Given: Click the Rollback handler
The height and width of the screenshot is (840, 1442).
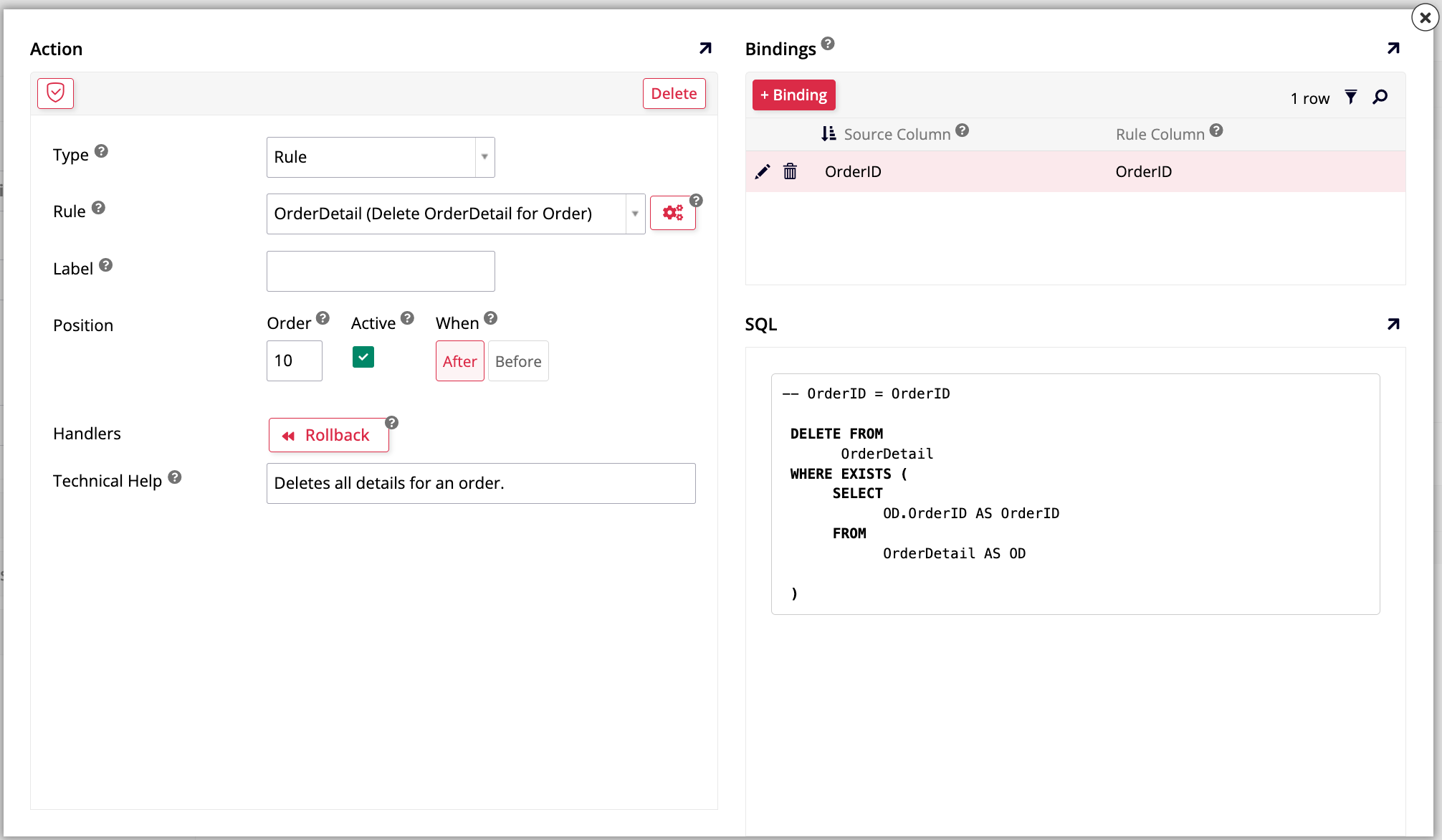Looking at the screenshot, I should (x=328, y=435).
